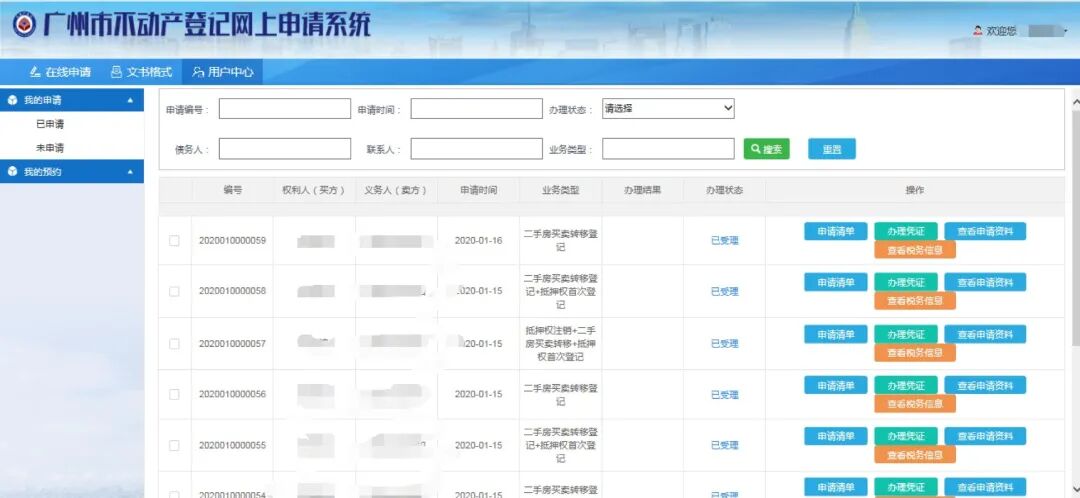The image size is (1080, 498).
Task: Click the scrollbar up arrow at right edge
Action: pos(1075,102)
